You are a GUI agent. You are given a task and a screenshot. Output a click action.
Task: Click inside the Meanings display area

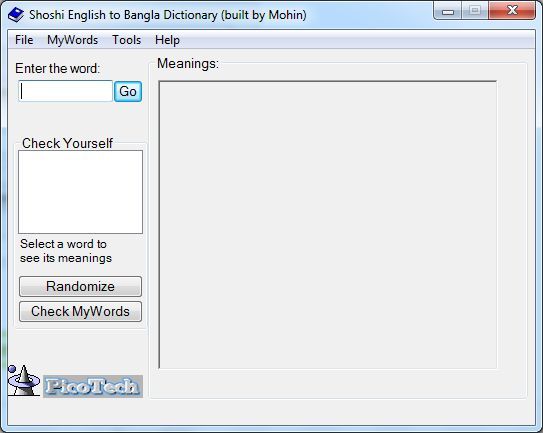328,225
